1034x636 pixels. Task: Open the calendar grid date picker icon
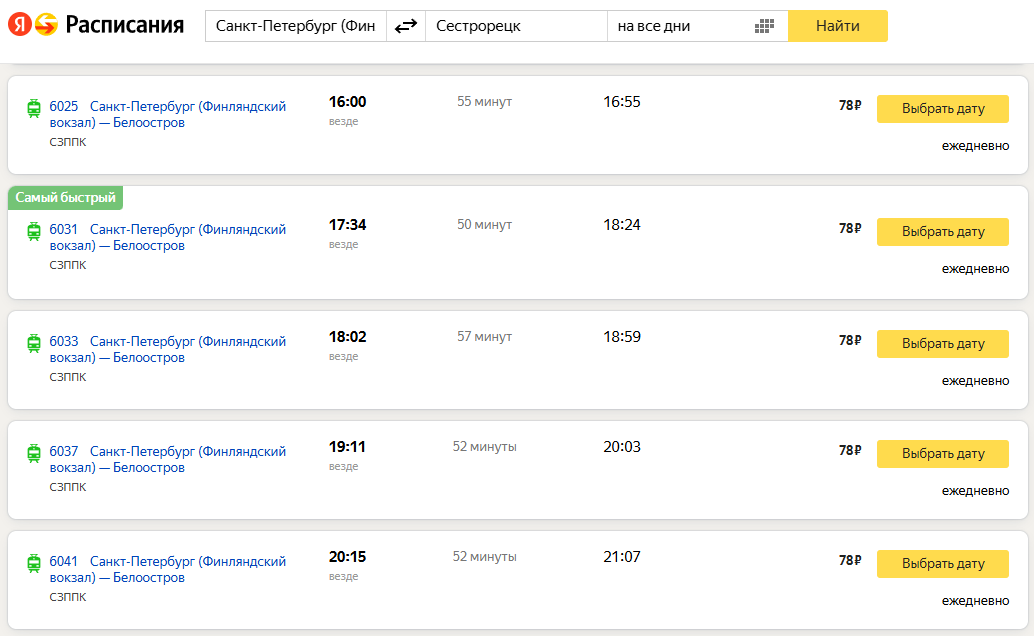(x=765, y=26)
